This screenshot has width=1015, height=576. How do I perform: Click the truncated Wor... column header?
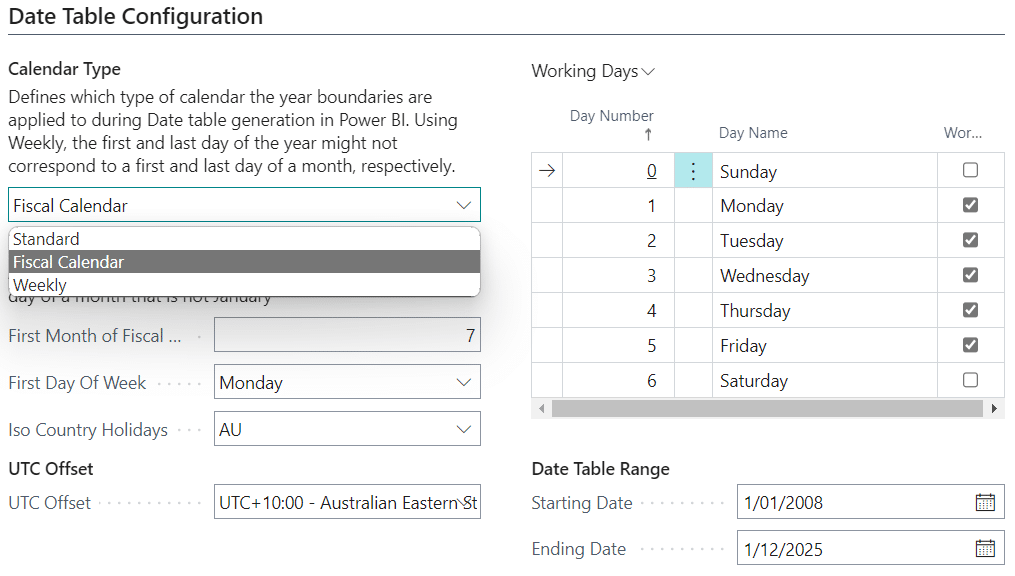click(x=963, y=133)
